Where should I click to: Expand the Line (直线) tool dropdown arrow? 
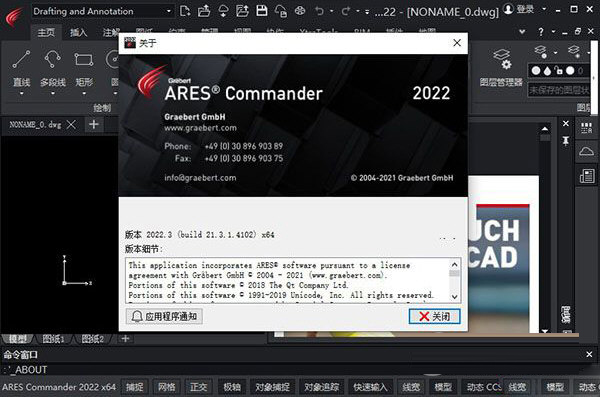click(x=21, y=93)
